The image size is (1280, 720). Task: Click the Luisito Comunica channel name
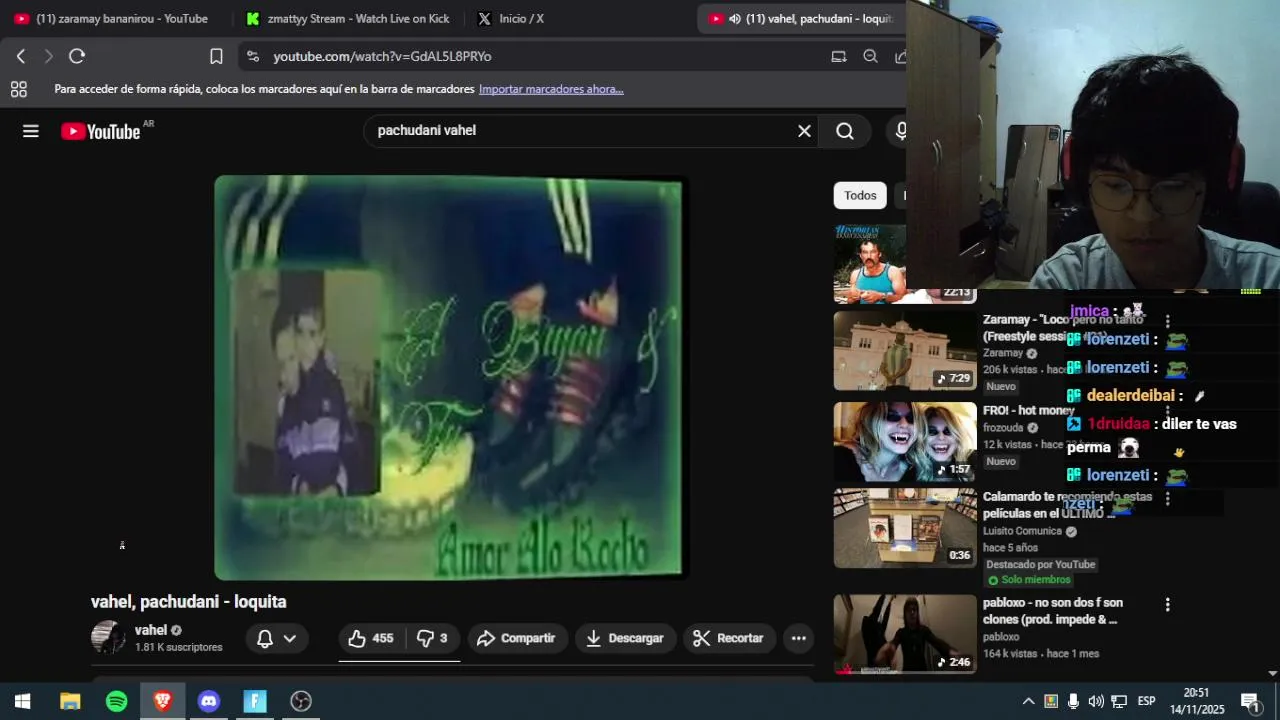1022,531
